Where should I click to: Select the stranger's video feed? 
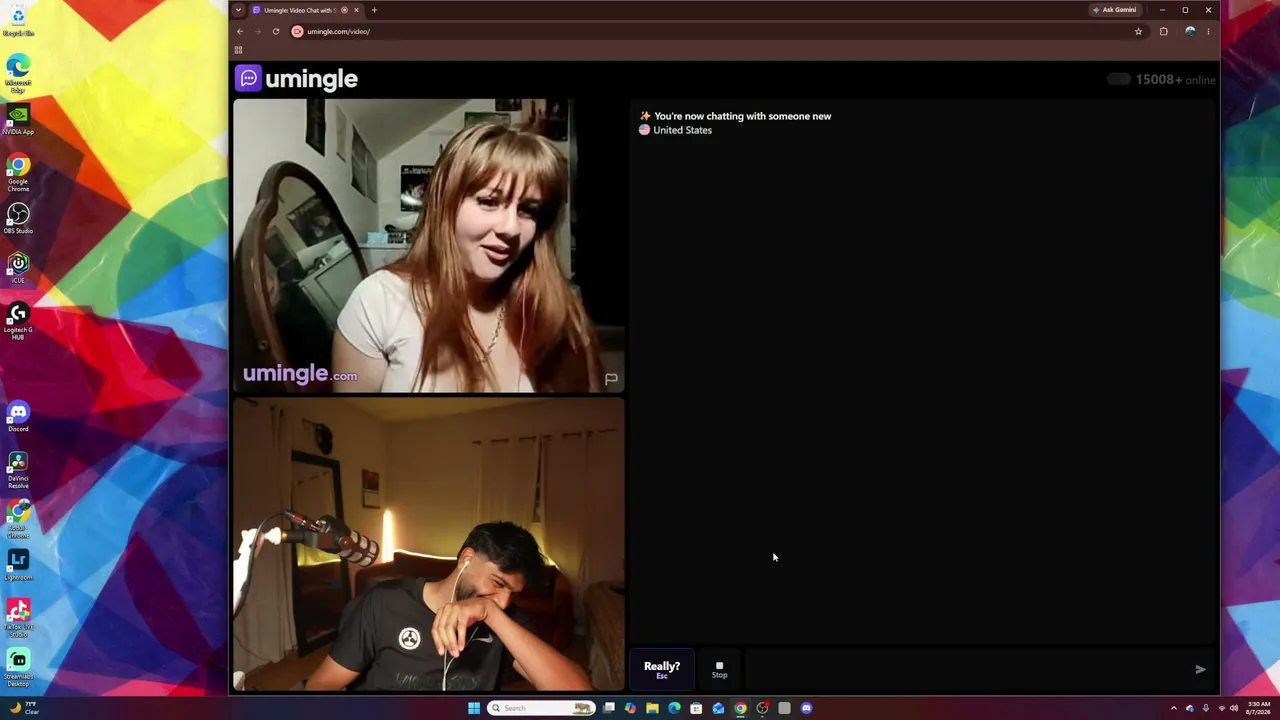click(x=429, y=245)
